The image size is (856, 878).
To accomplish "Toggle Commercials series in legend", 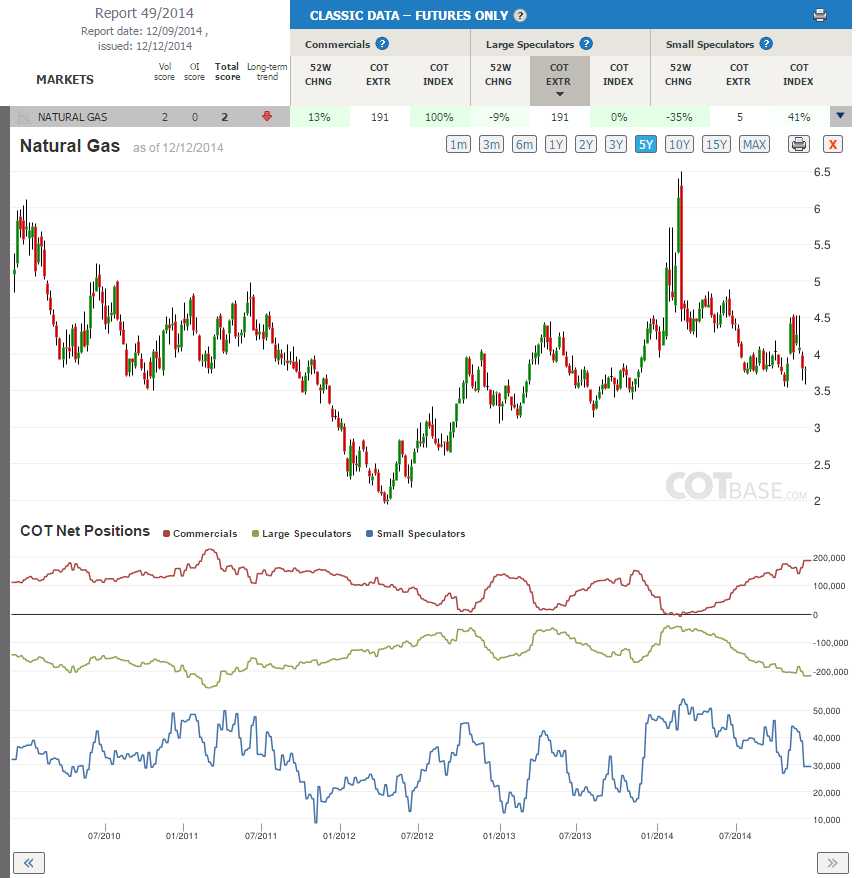I will coord(200,534).
